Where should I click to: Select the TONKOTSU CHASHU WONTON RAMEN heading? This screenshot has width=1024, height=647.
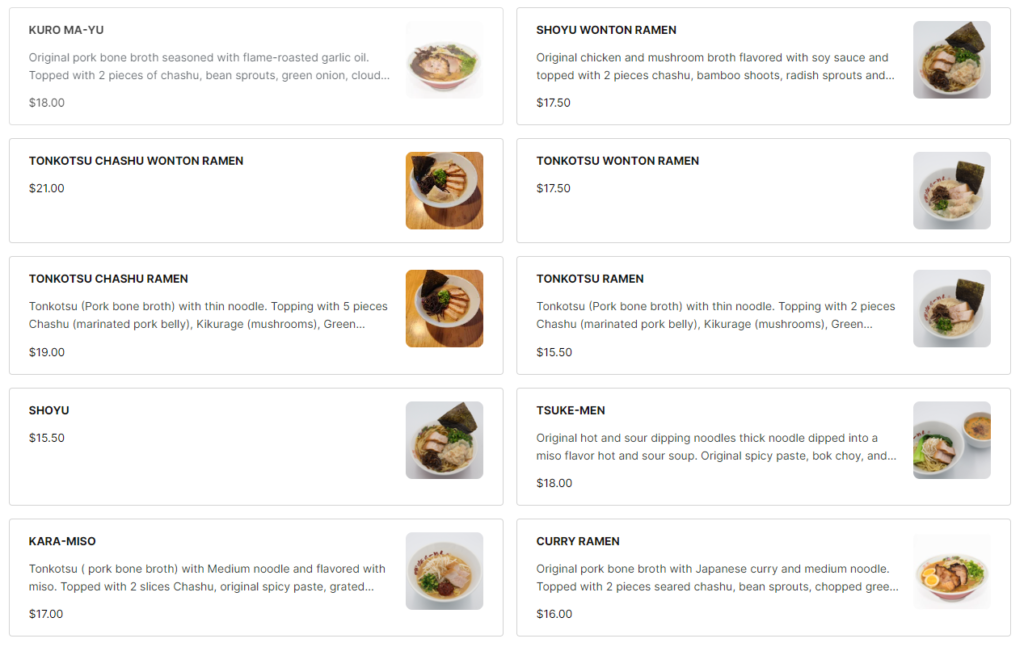tap(136, 161)
